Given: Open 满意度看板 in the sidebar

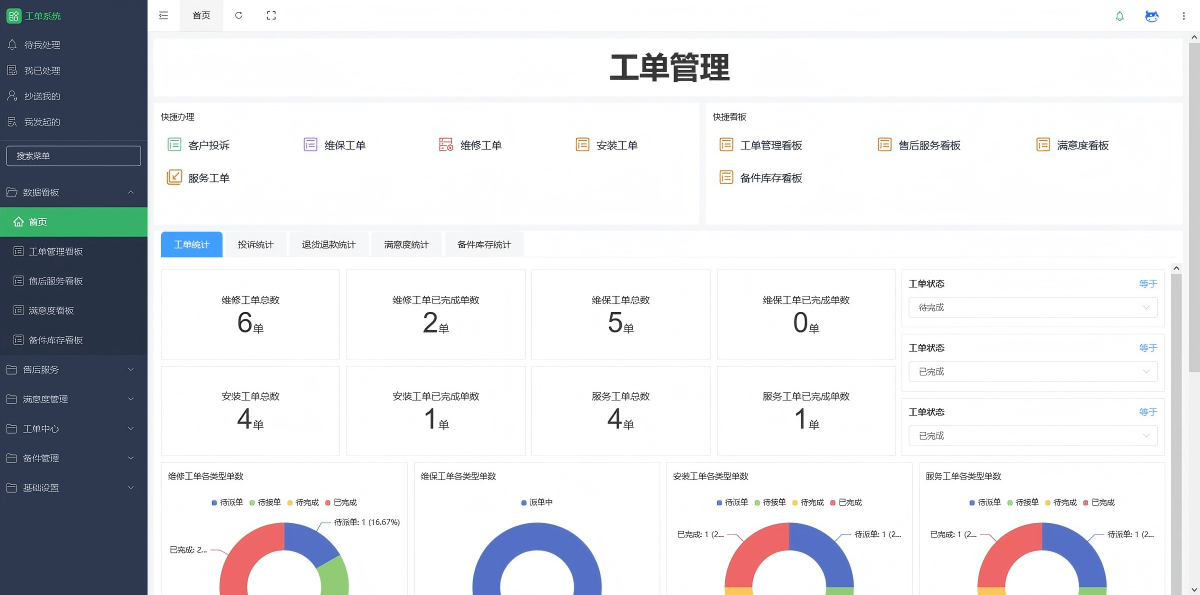Looking at the screenshot, I should pyautogui.click(x=74, y=310).
